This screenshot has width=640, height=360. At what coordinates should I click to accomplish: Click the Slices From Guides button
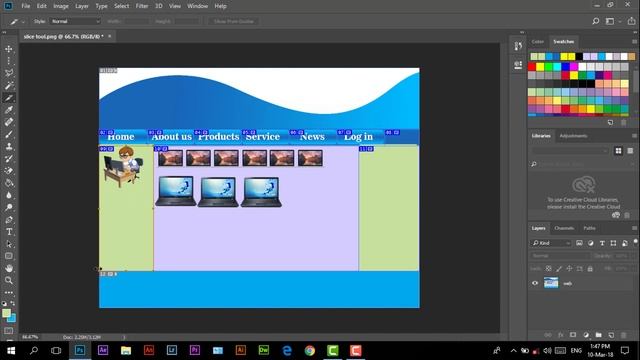233,21
